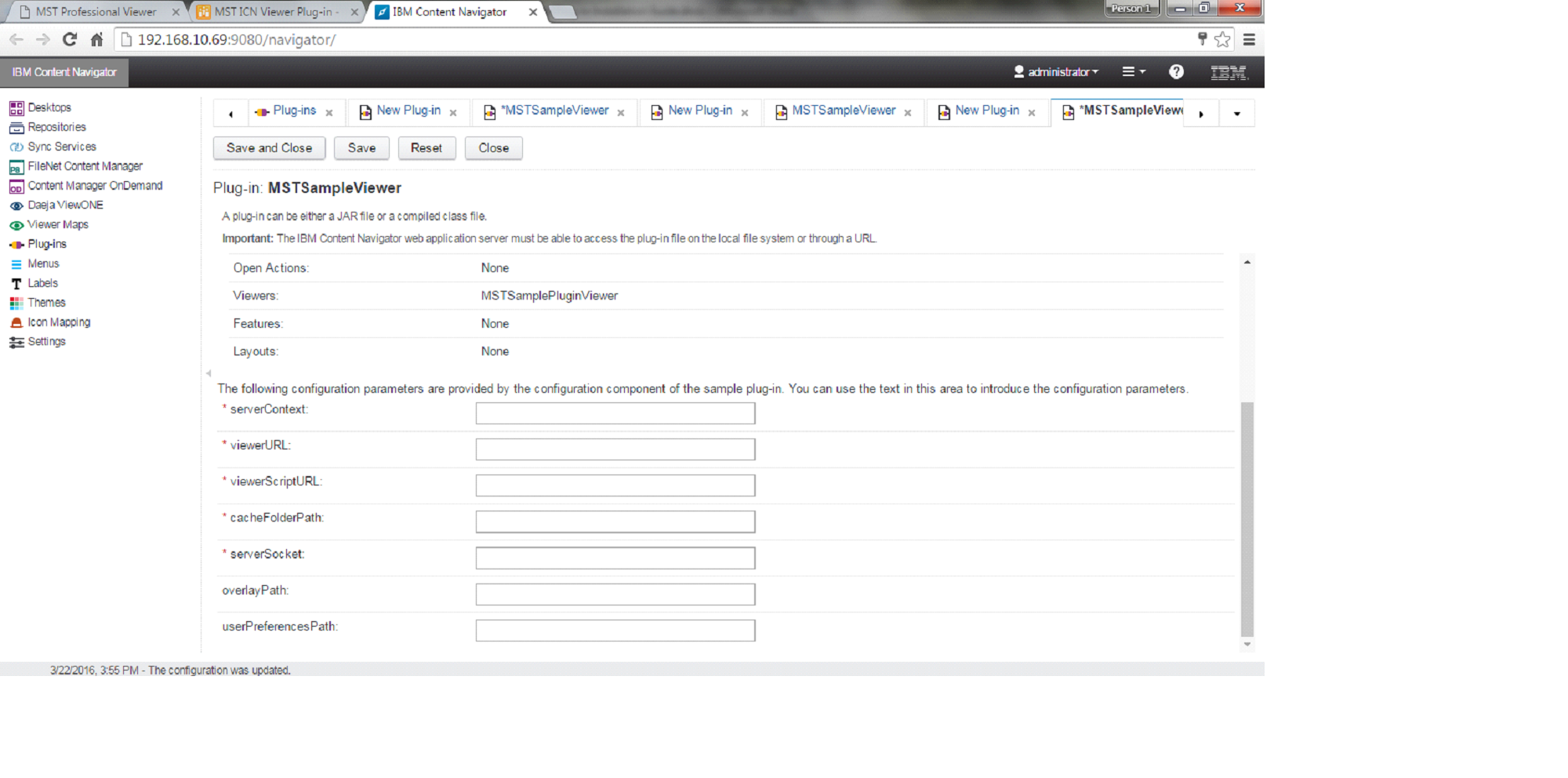Open the administrator user dropdown

(1056, 71)
